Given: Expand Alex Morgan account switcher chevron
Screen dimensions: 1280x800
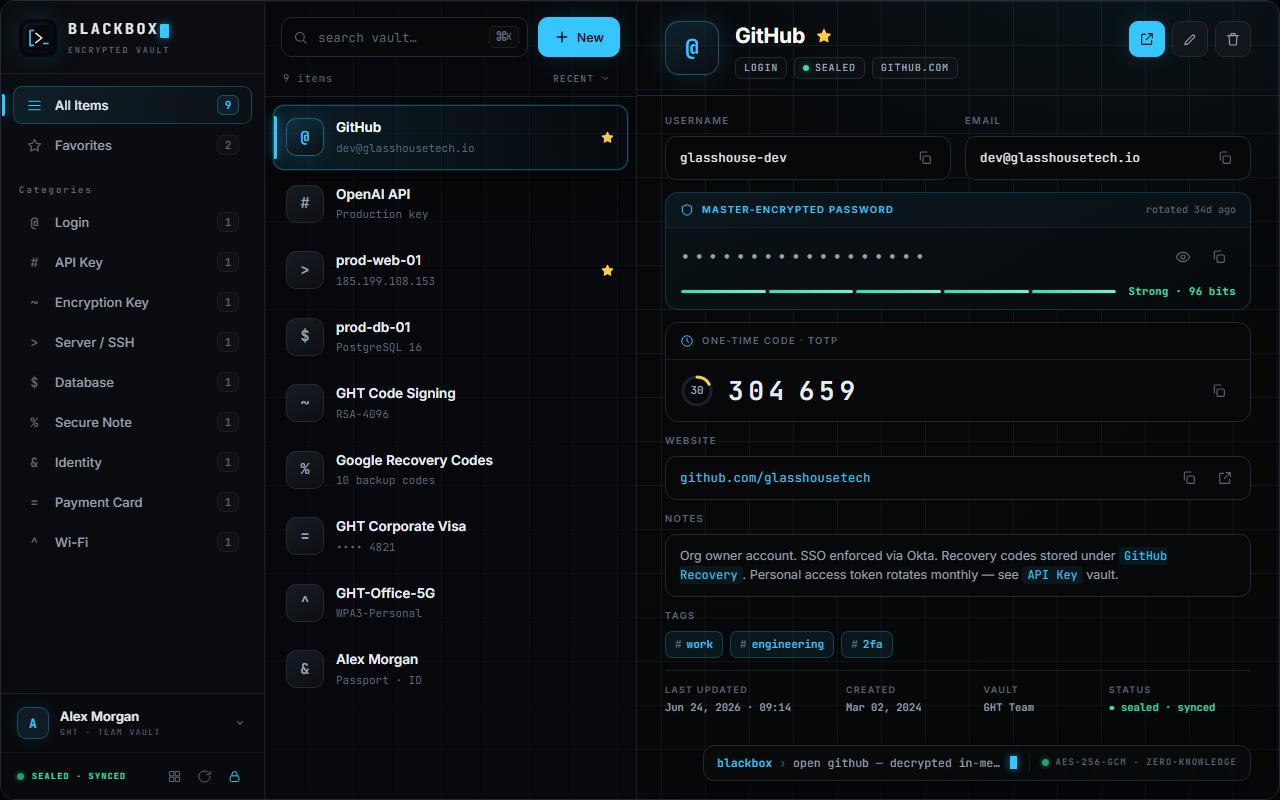Looking at the screenshot, I should (x=239, y=723).
